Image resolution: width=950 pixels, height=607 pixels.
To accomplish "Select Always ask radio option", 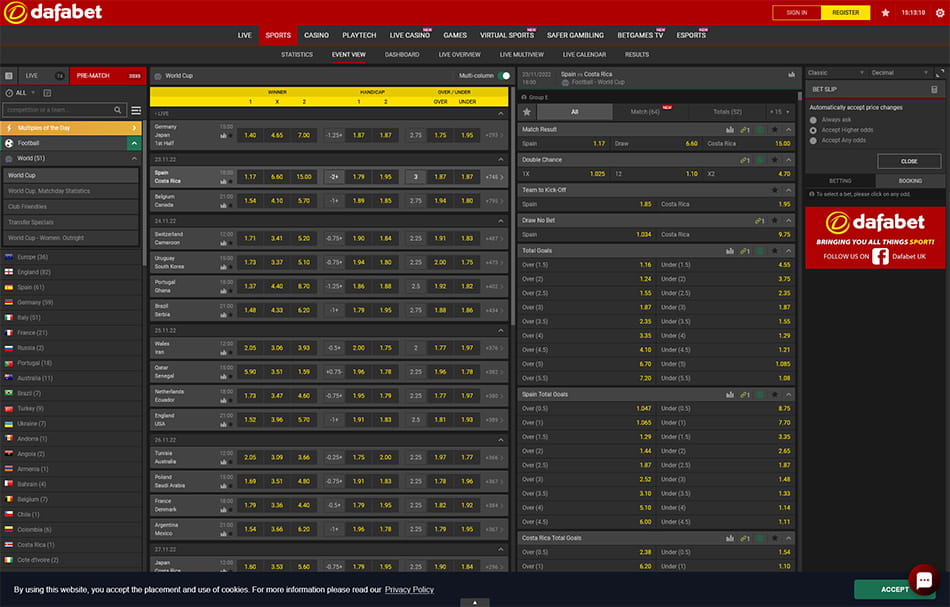I will point(813,120).
